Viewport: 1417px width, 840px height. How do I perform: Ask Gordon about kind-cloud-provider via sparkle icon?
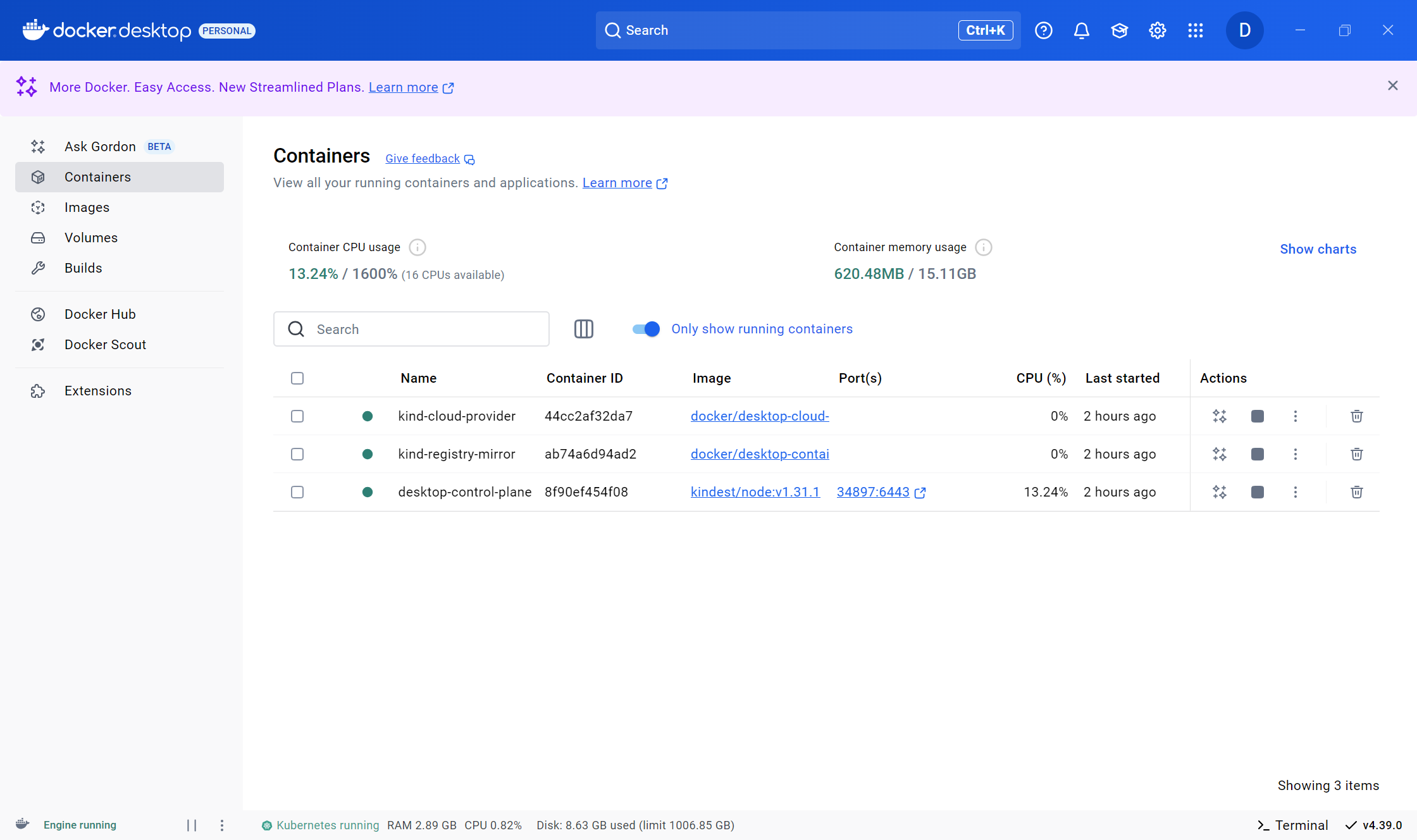tap(1220, 416)
